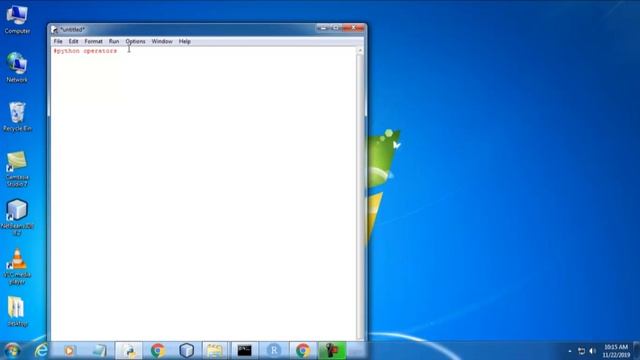Show hidden system tray icons
Screen dimensions: 640x360
pos(570,351)
